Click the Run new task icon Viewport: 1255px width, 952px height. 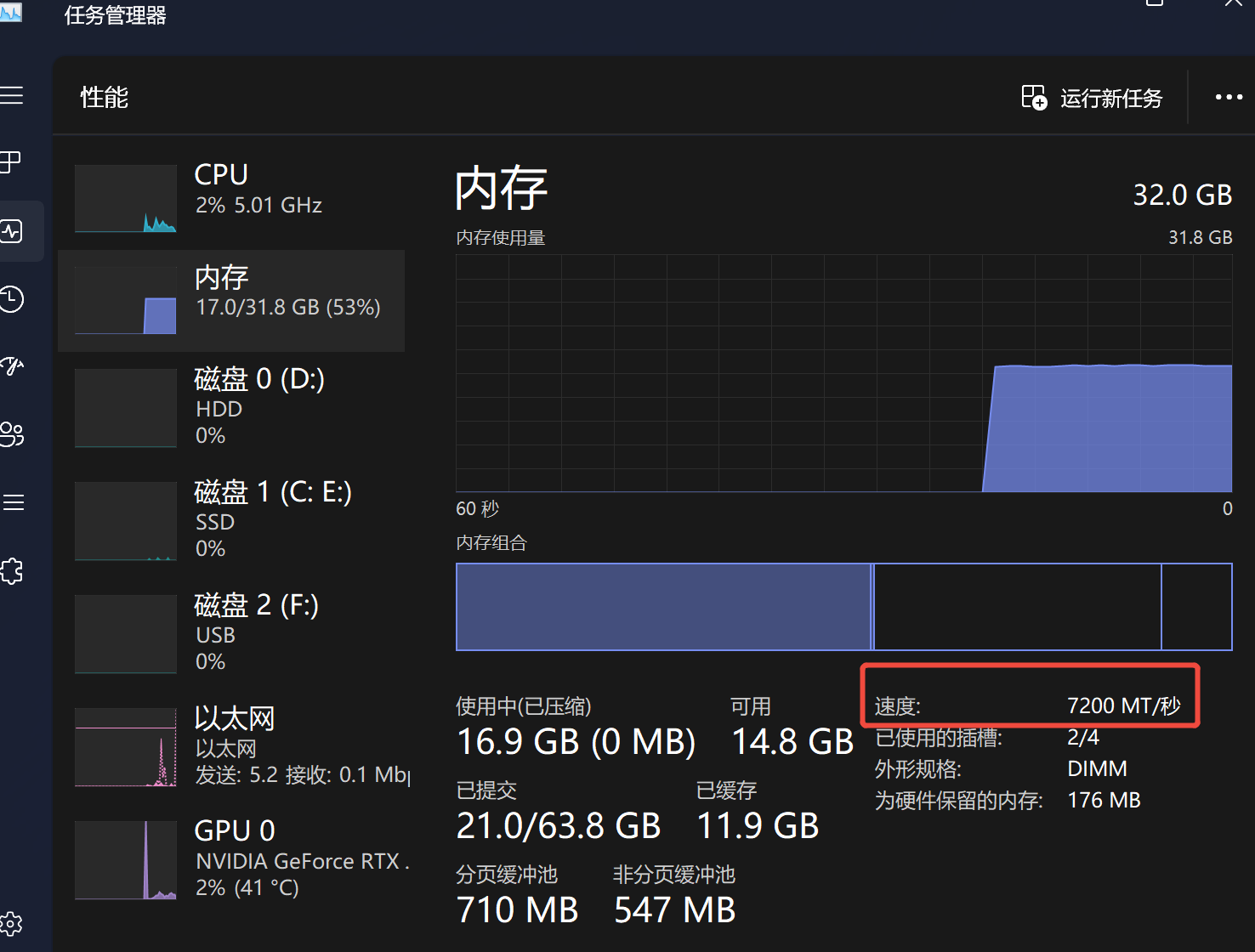1034,98
